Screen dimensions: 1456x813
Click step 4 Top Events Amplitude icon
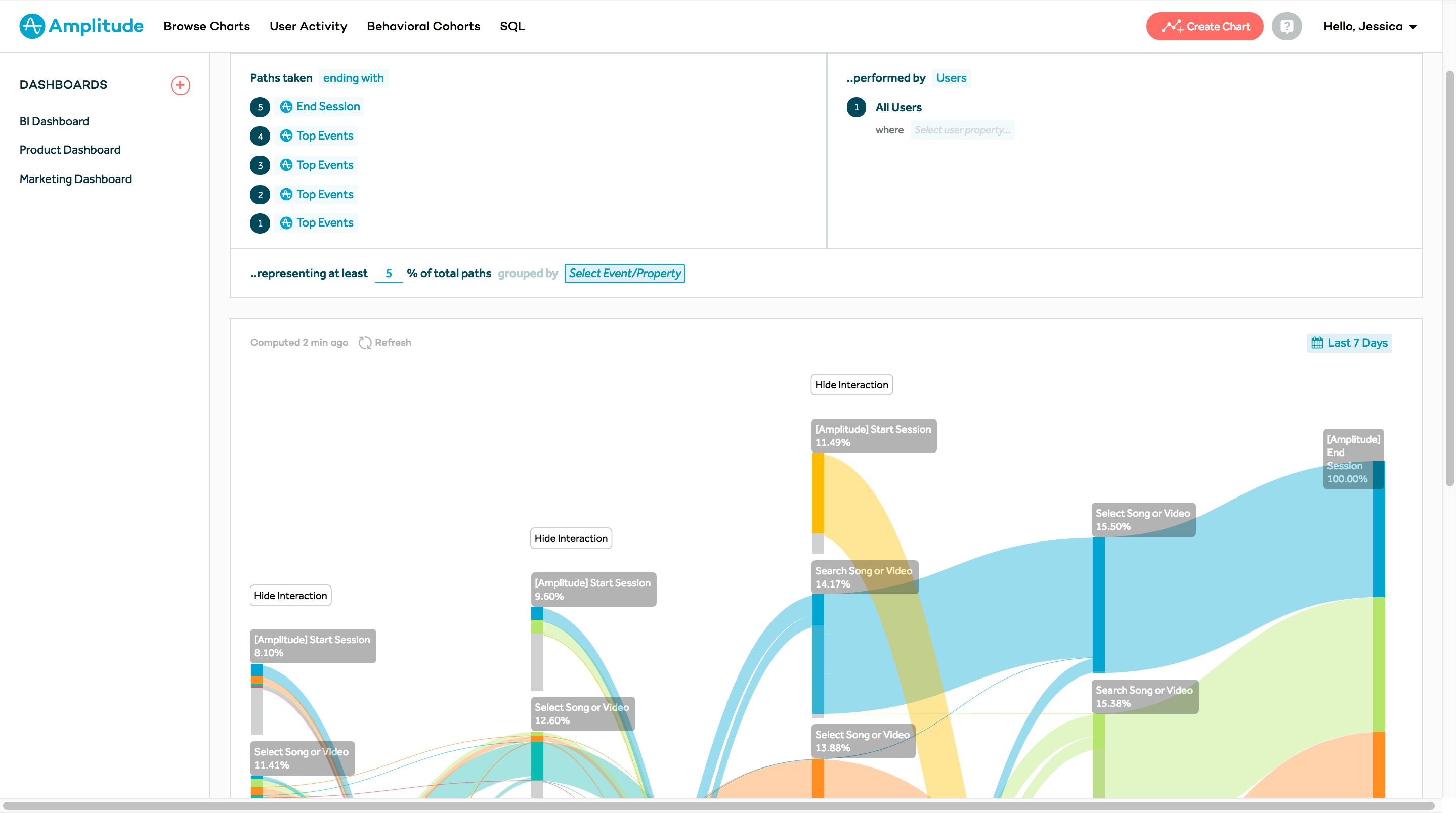point(286,135)
